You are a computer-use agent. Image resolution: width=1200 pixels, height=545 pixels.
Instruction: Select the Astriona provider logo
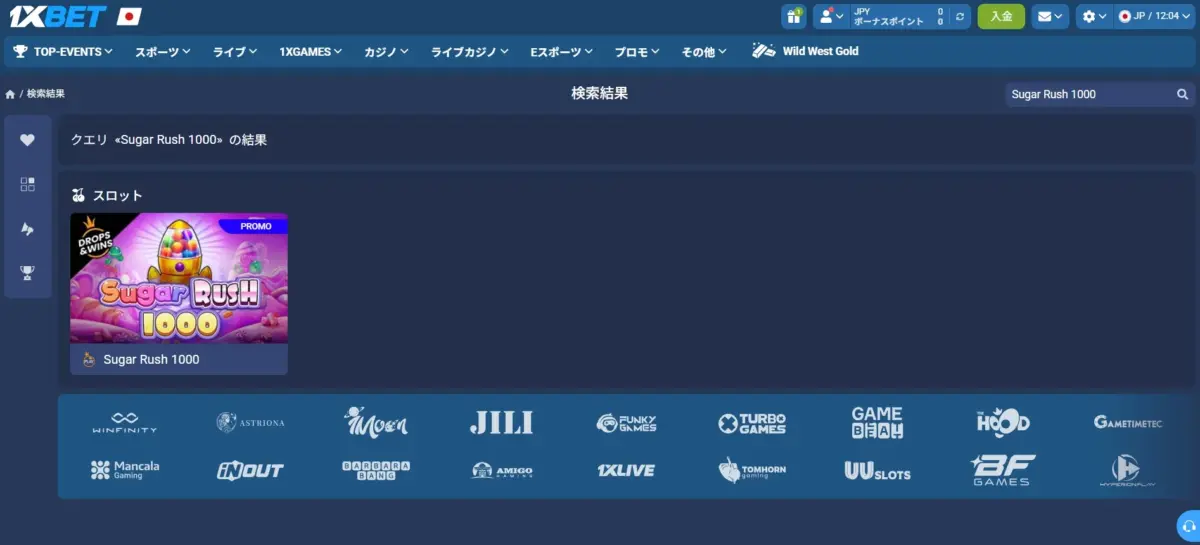pos(251,423)
